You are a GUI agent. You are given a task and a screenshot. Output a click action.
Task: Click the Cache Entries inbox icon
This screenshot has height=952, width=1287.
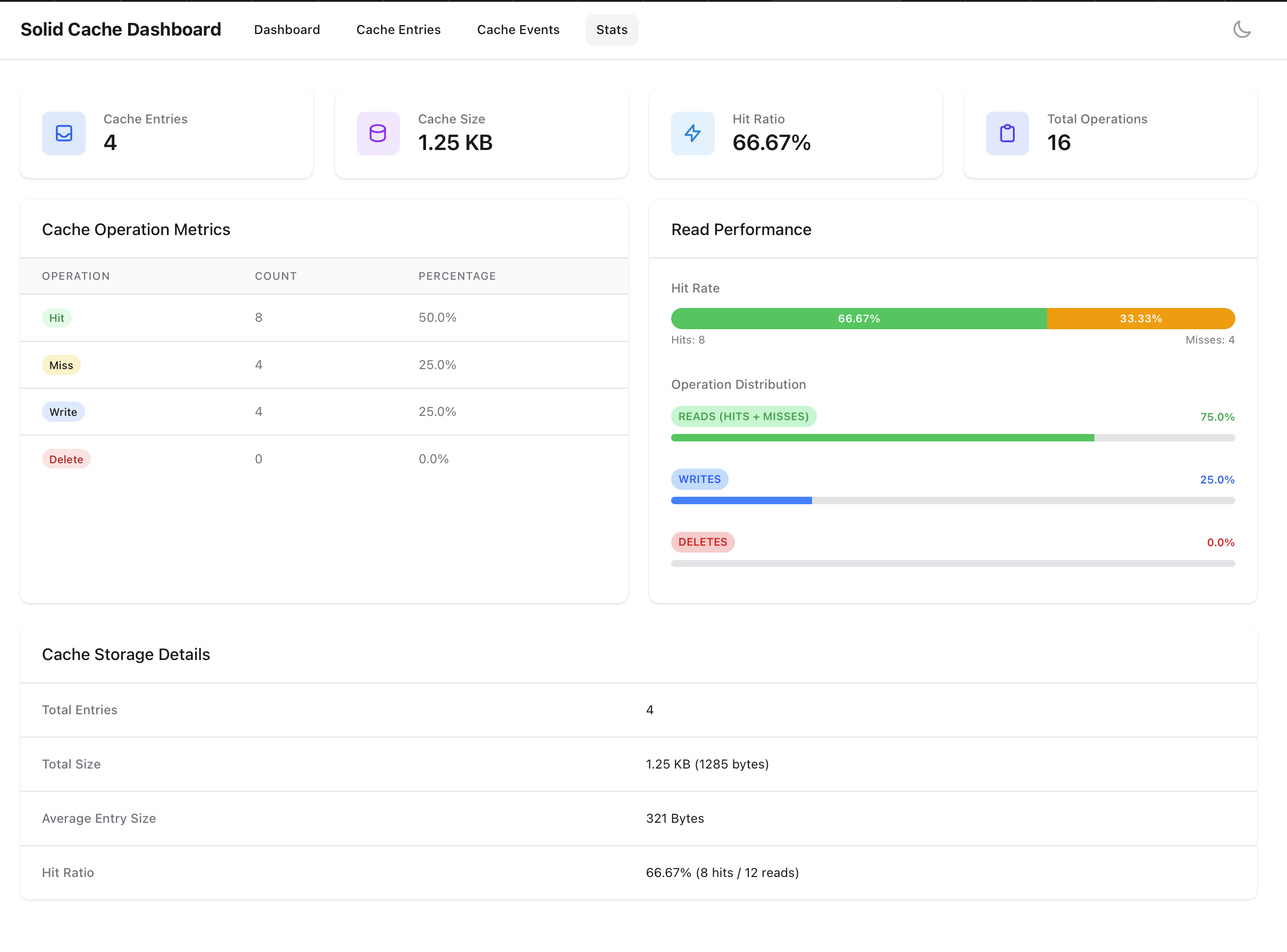pos(63,133)
